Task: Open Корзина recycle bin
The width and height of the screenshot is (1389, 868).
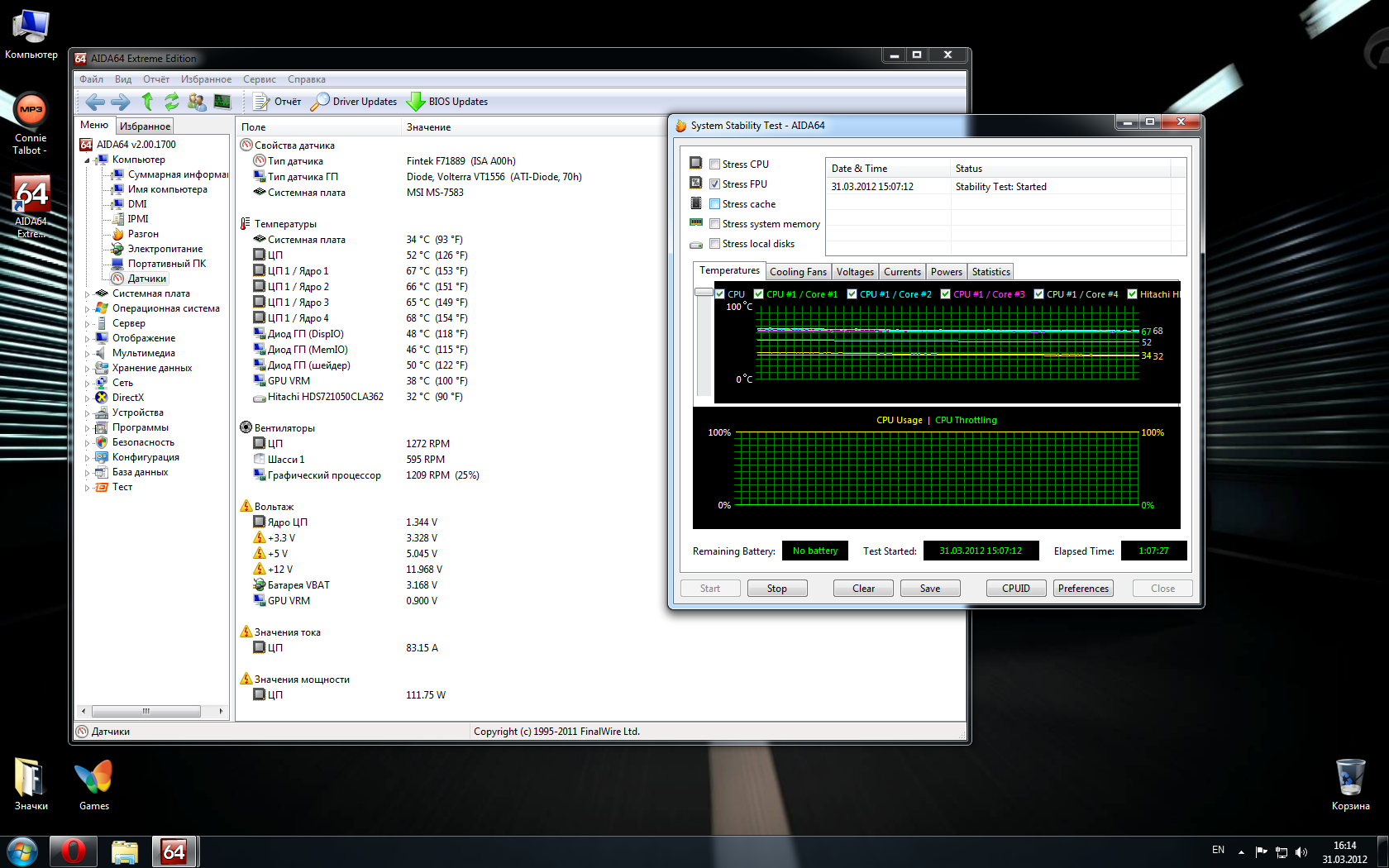Action: tap(1350, 785)
